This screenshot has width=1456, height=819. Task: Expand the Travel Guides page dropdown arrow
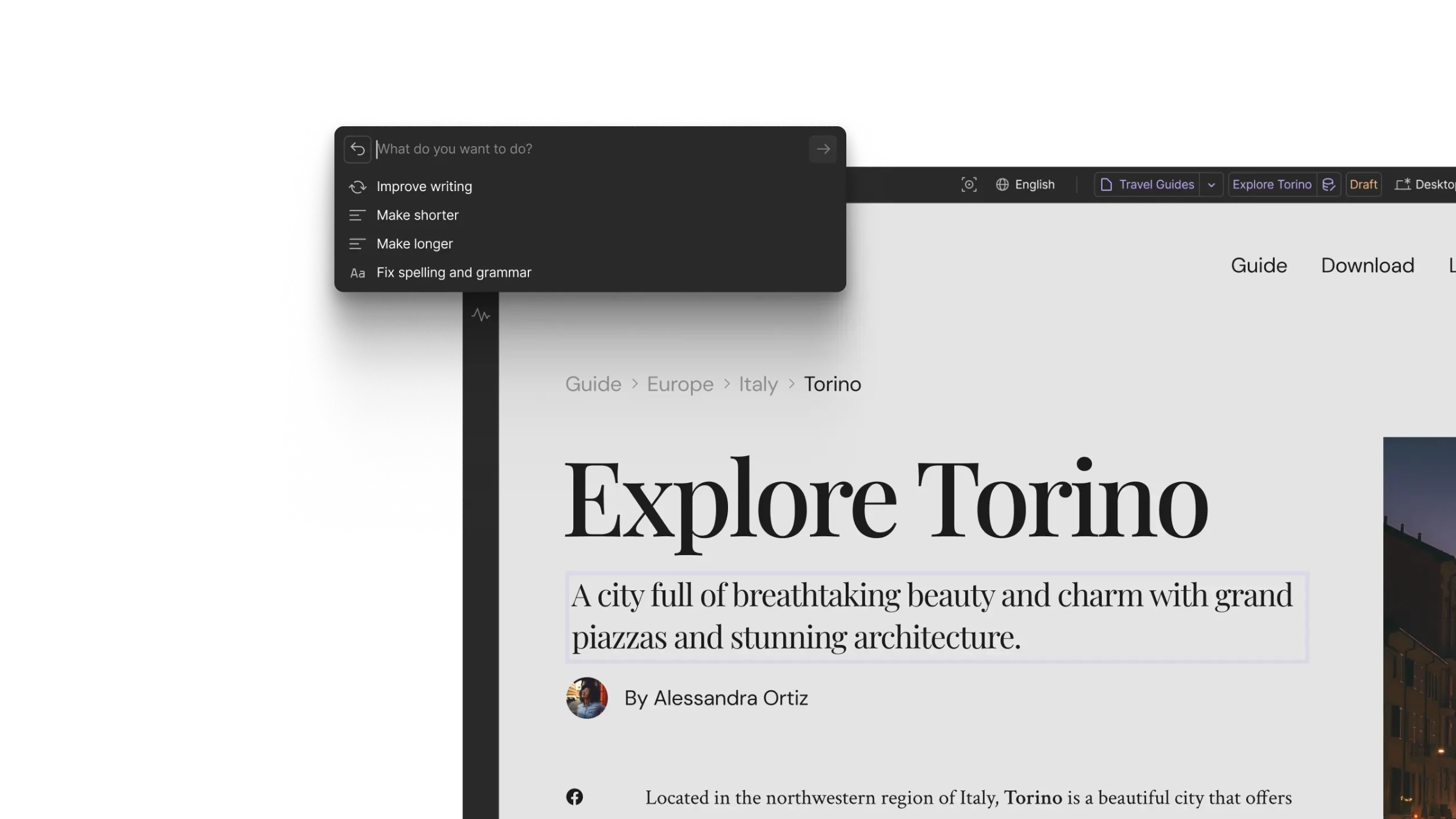point(1211,184)
